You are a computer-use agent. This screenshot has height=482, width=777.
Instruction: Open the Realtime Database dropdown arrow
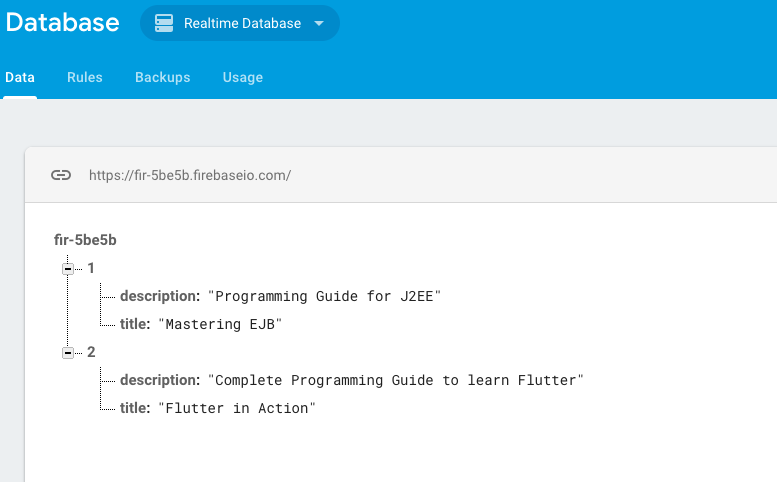(x=319, y=23)
